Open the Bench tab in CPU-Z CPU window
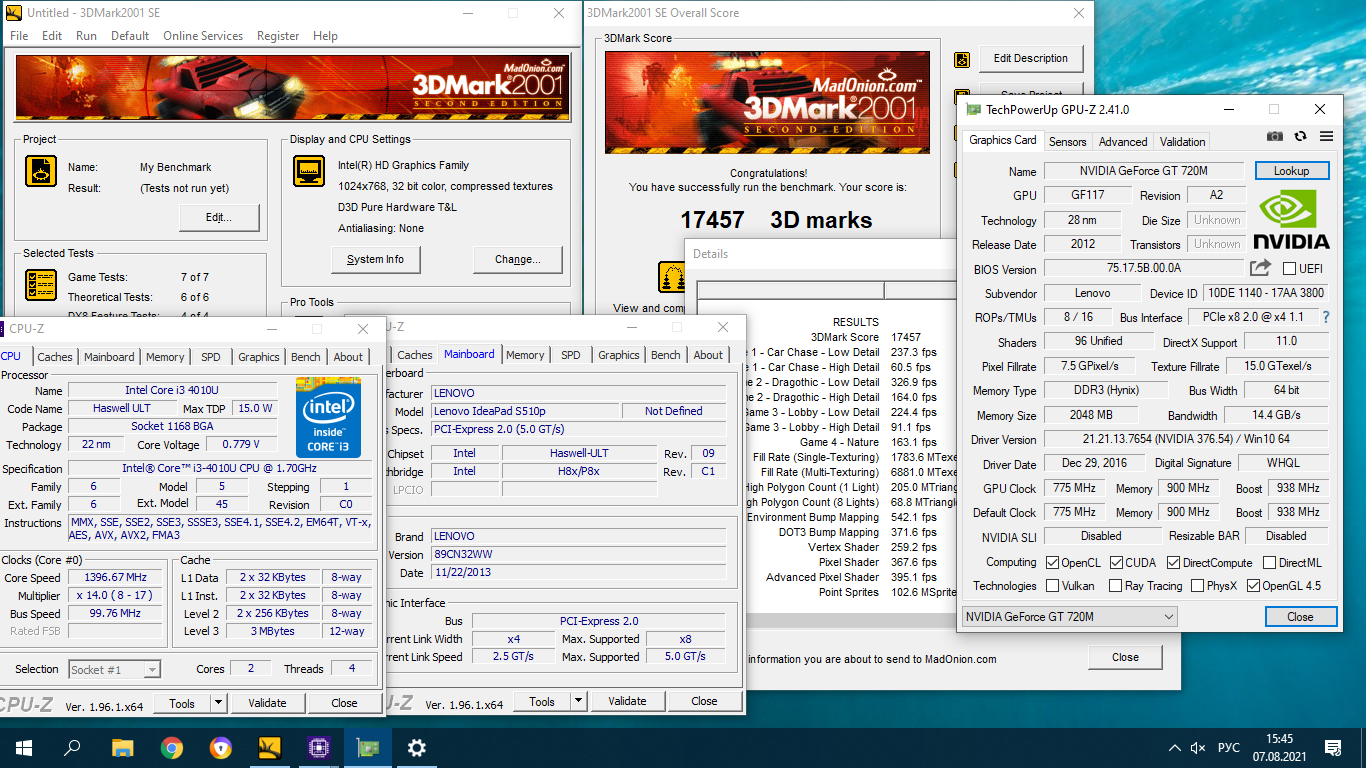This screenshot has width=1366, height=768. tap(306, 357)
